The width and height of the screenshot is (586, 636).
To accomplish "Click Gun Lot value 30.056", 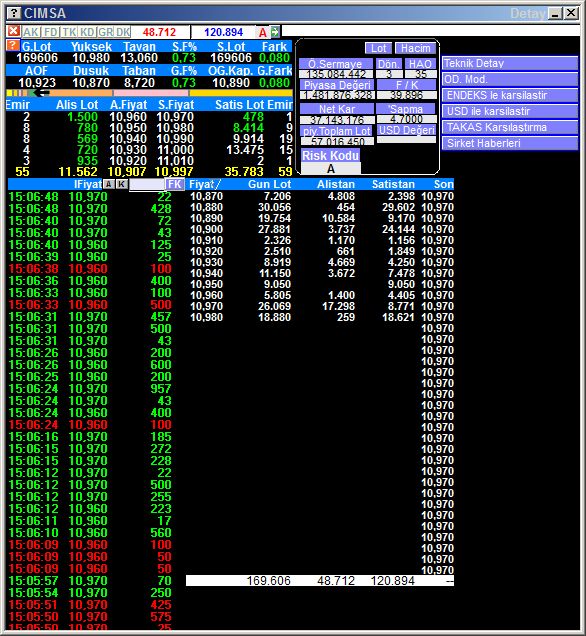I will coord(275,207).
